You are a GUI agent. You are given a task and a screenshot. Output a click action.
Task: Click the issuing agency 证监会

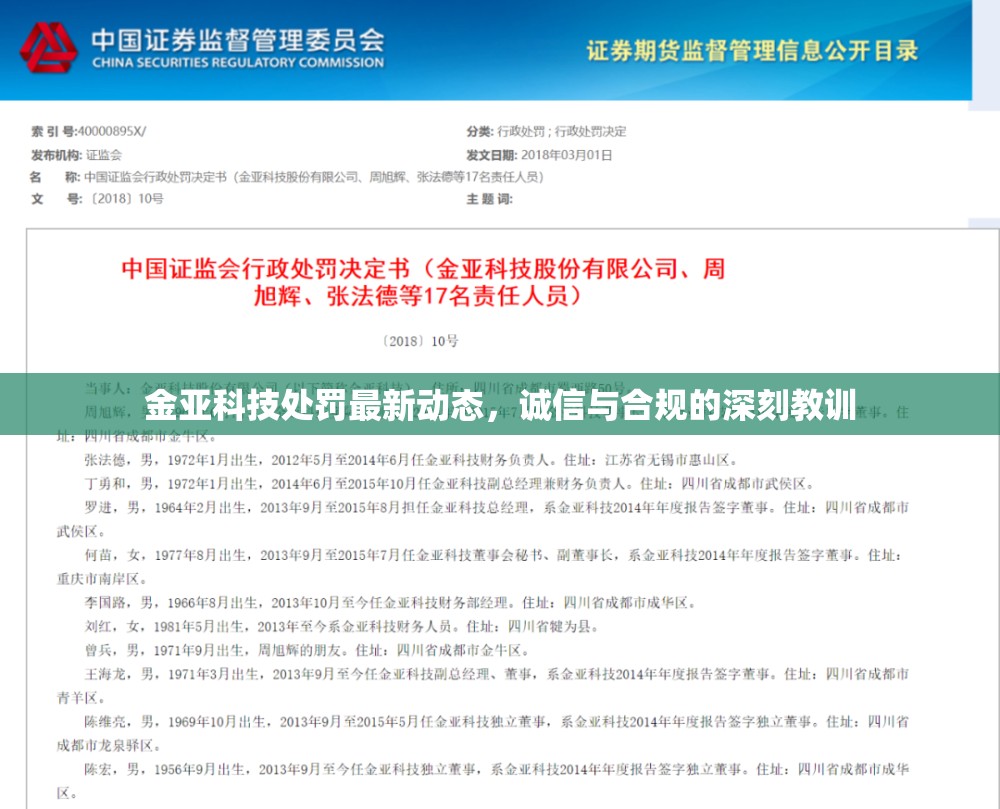pos(103,155)
